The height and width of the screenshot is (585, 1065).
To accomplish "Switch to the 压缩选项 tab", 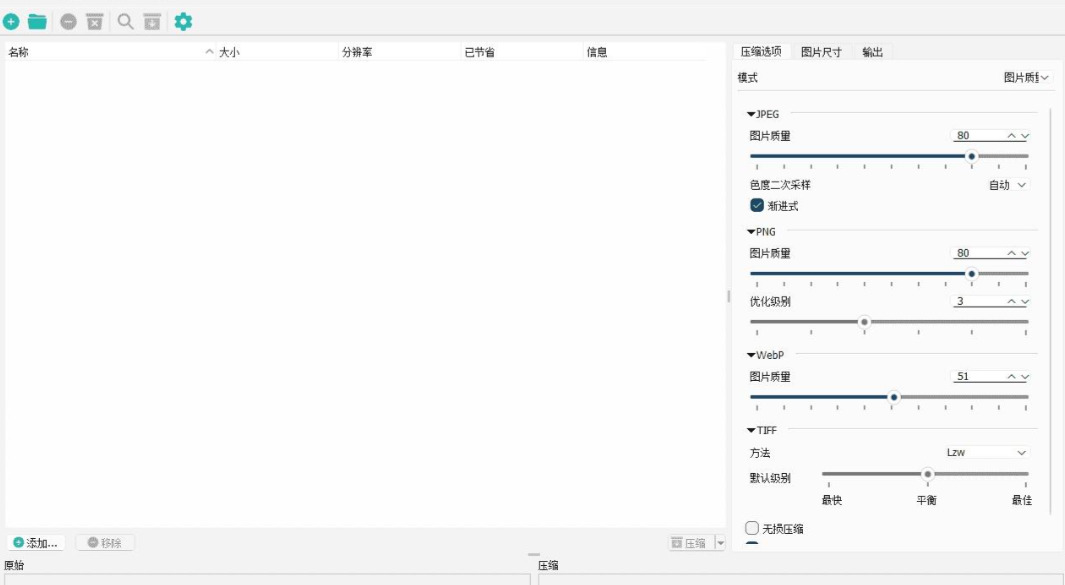I will click(x=761, y=52).
